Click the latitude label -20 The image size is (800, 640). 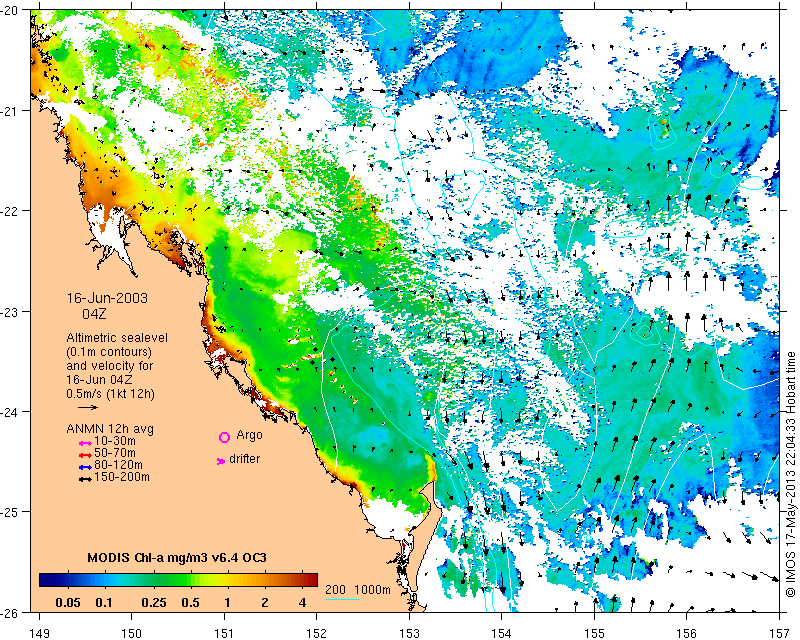[9, 11]
